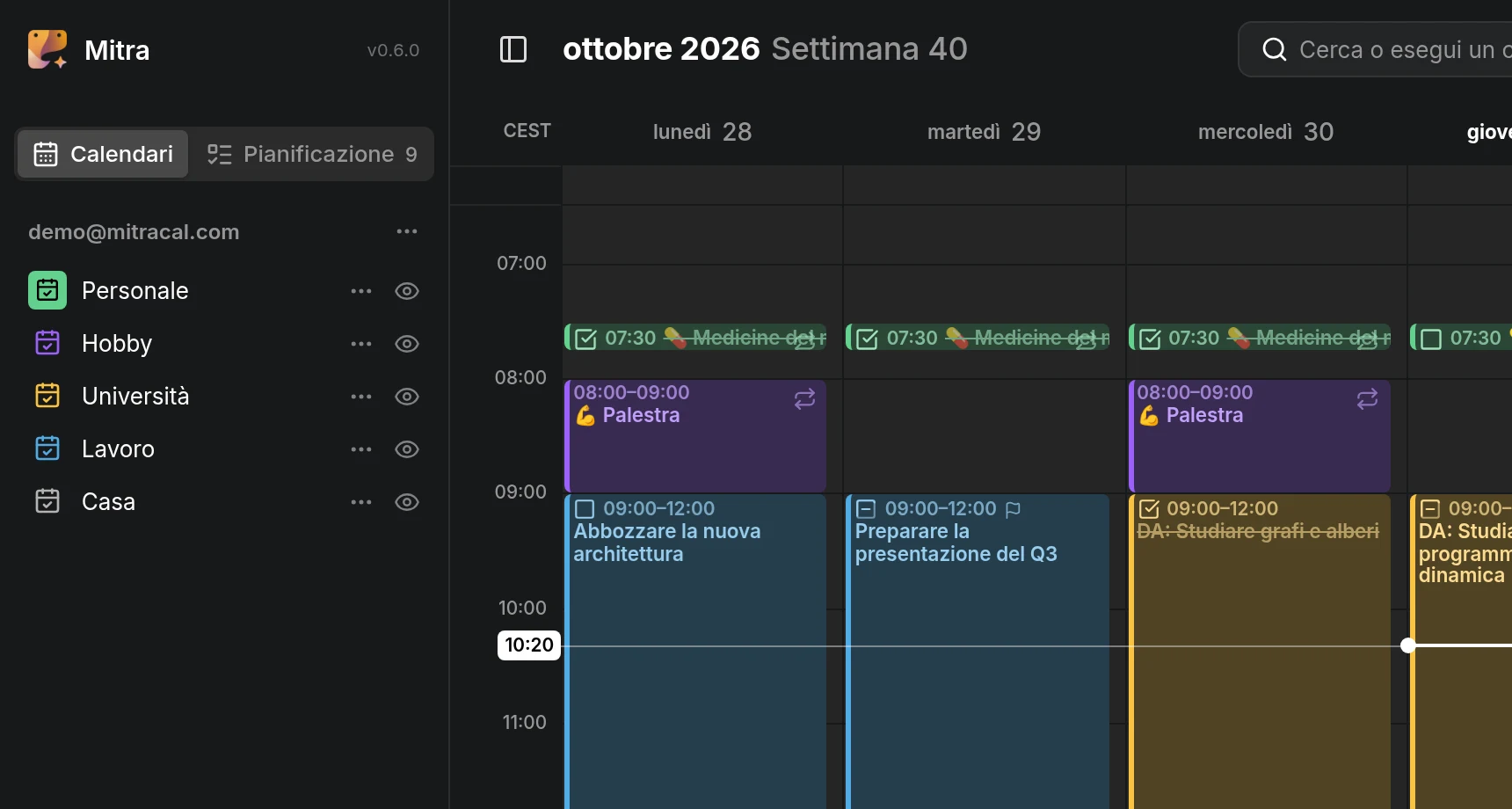The image size is (1512, 809).
Task: Hide the Personale calendar
Action: pos(407,291)
